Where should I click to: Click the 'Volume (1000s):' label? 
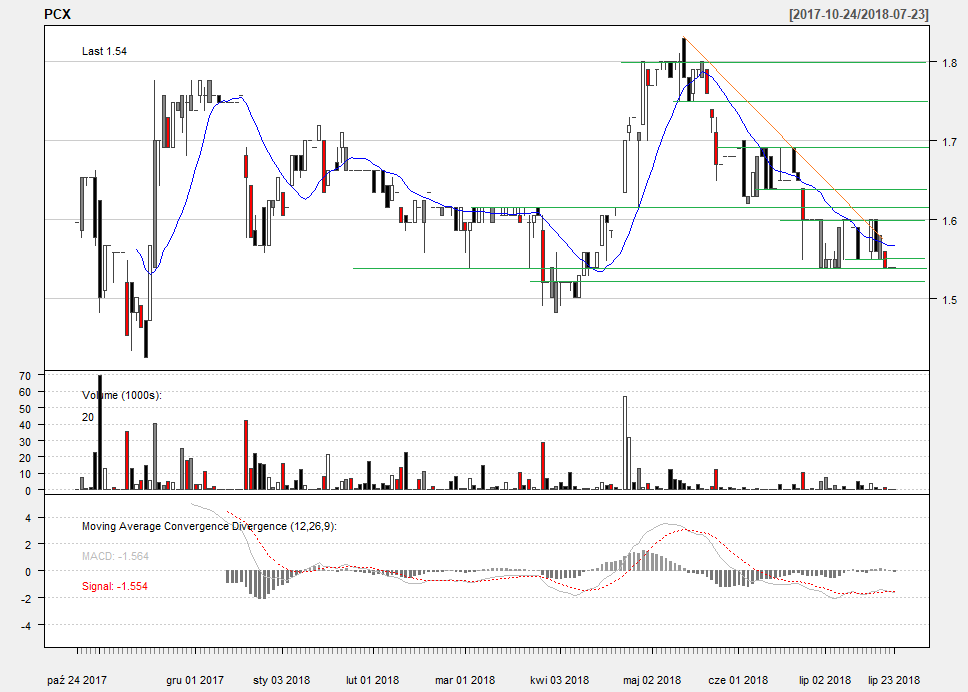122,395
